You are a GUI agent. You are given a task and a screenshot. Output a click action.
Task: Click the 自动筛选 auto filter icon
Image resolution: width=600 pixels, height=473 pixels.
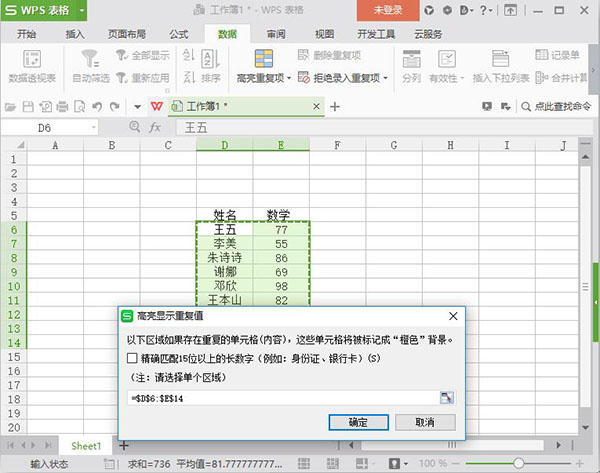tap(89, 58)
